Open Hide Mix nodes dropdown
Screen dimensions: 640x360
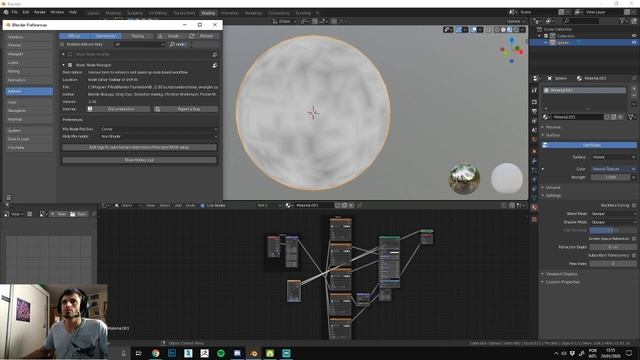(159, 136)
